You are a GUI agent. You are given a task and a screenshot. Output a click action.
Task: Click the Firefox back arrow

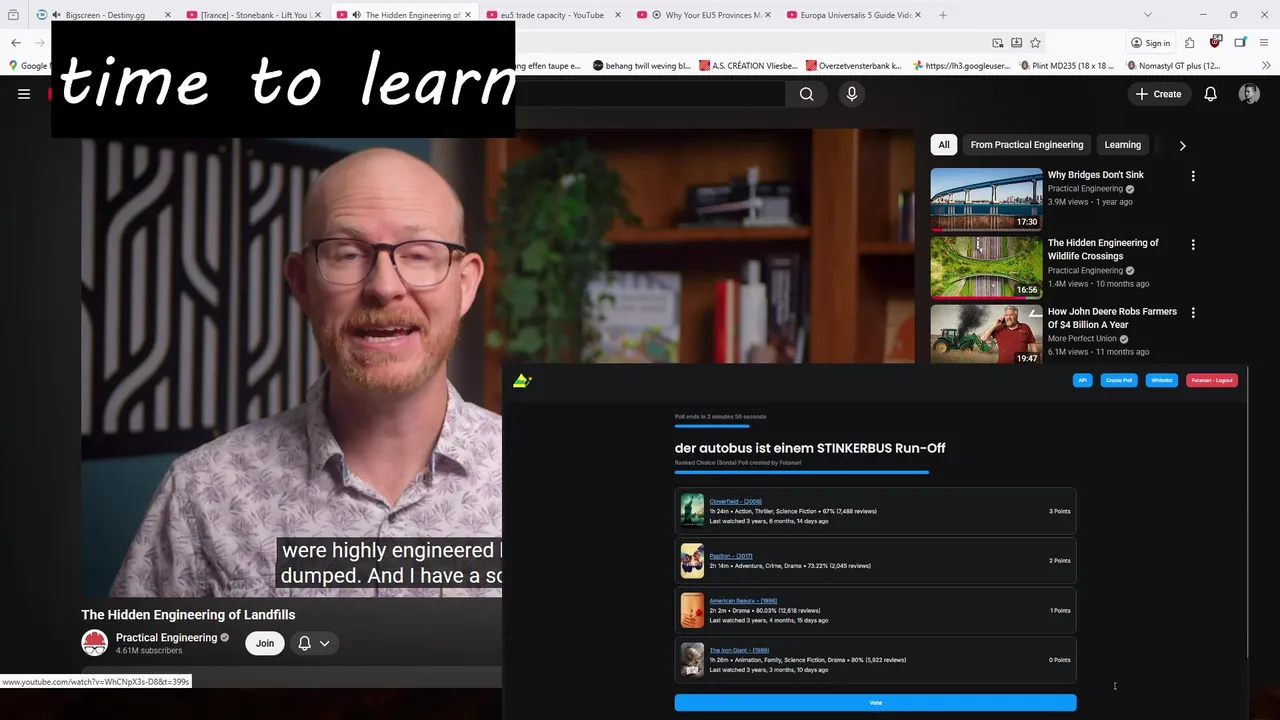tap(16, 43)
